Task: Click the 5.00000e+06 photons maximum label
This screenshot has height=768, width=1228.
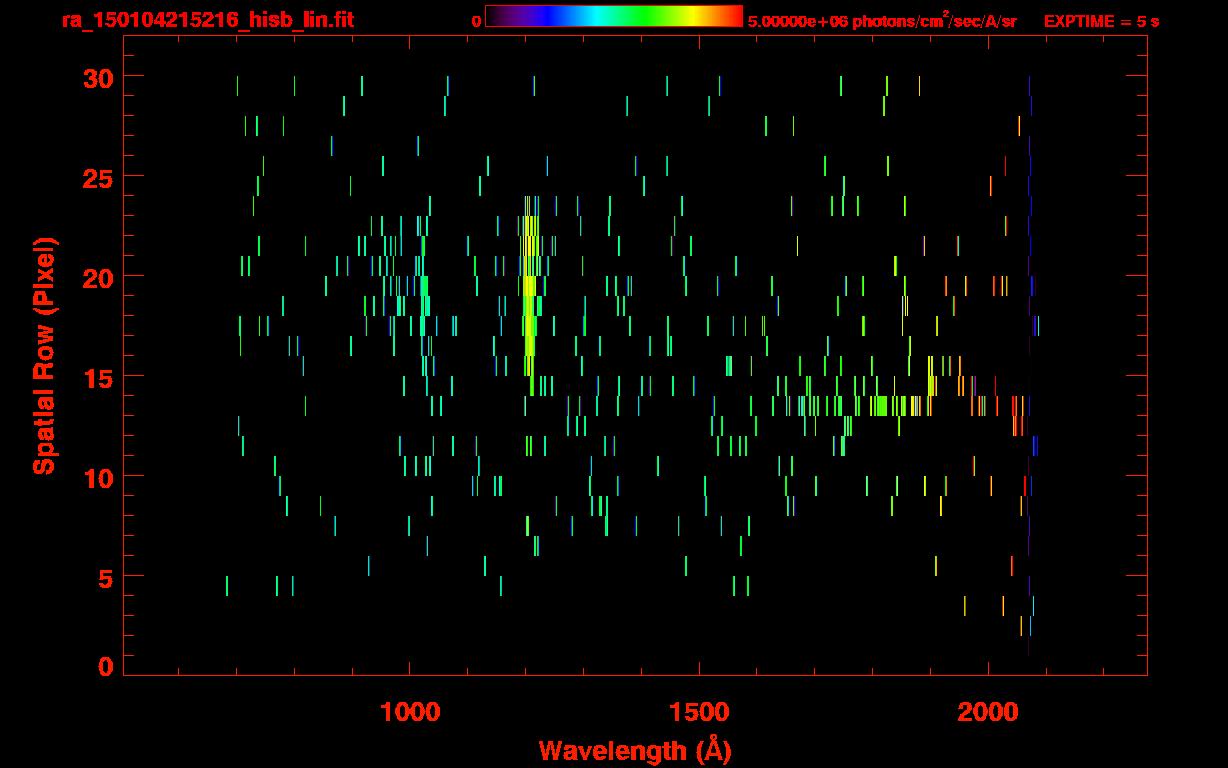Action: pyautogui.click(x=881, y=21)
